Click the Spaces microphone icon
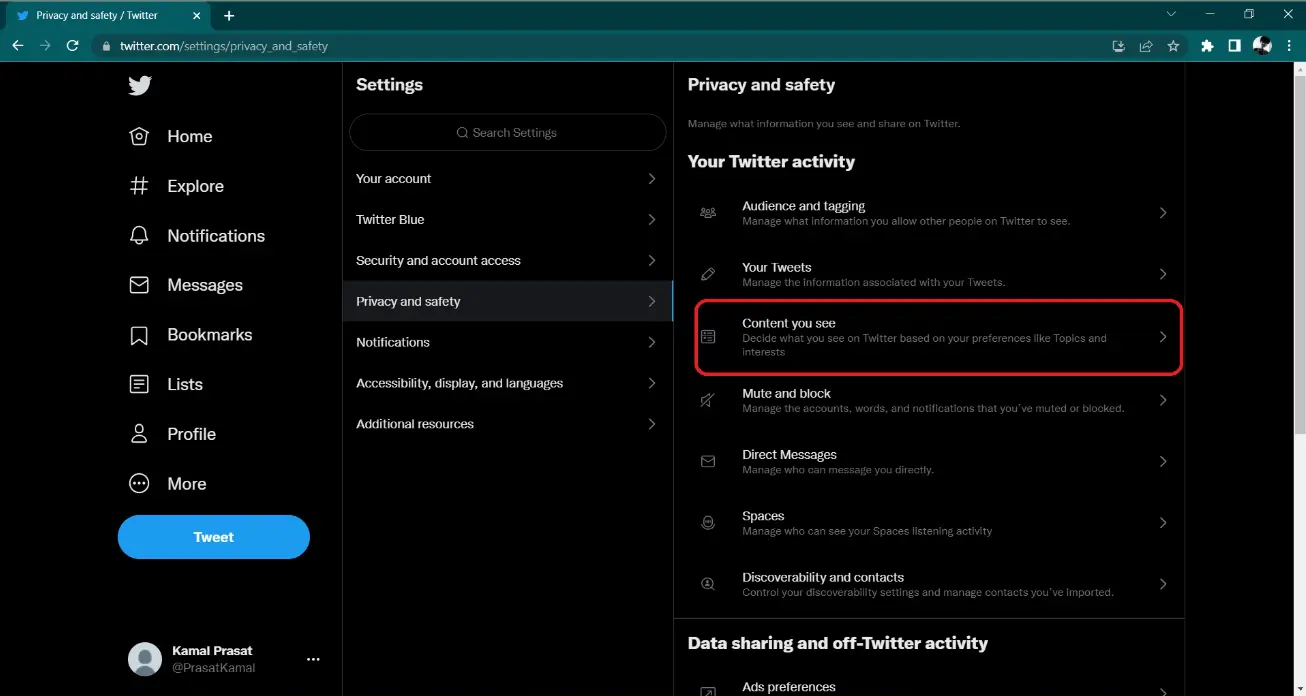Image resolution: width=1306 pixels, height=696 pixels. [708, 523]
